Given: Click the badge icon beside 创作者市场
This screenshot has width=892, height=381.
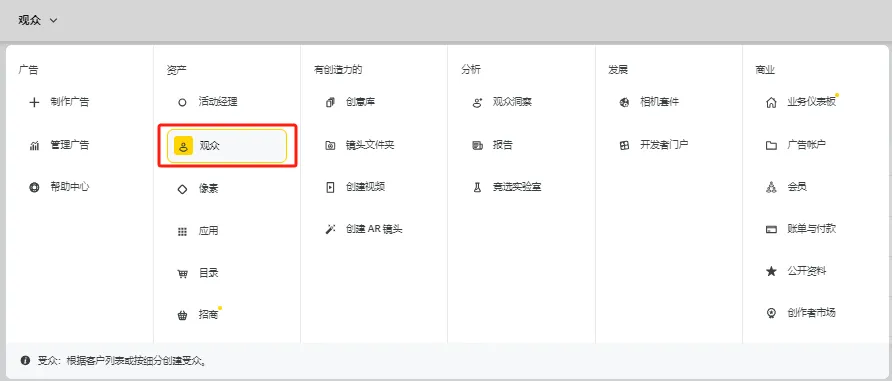Looking at the screenshot, I should (x=771, y=313).
